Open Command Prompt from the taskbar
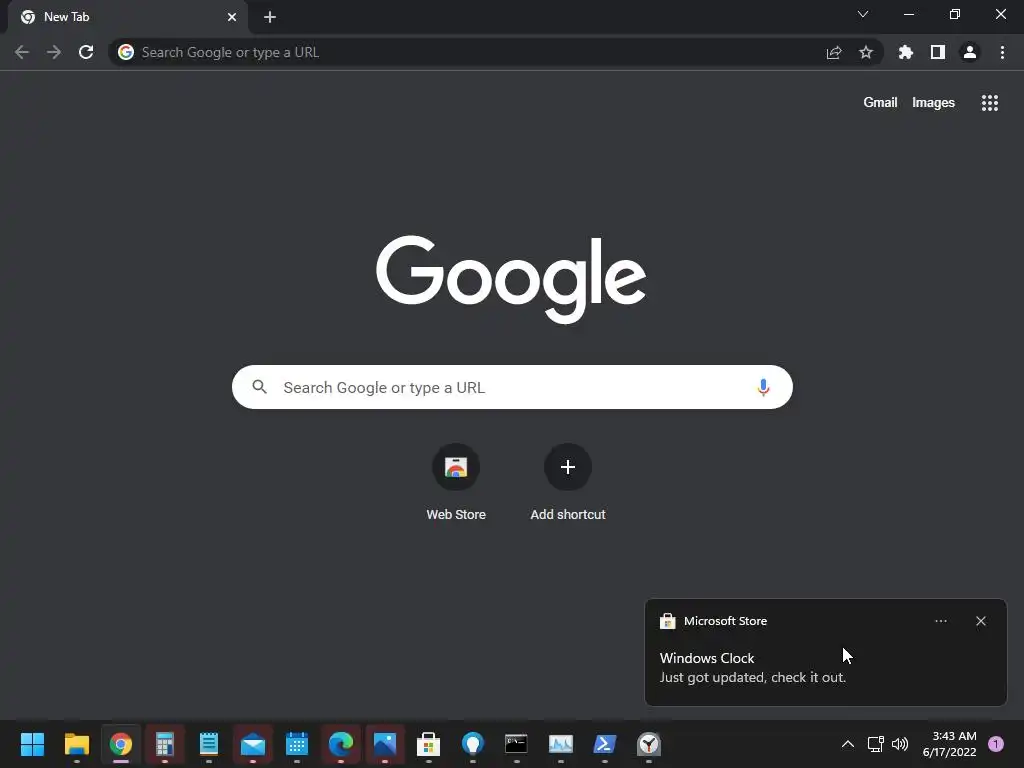This screenshot has height=768, width=1024. [517, 744]
